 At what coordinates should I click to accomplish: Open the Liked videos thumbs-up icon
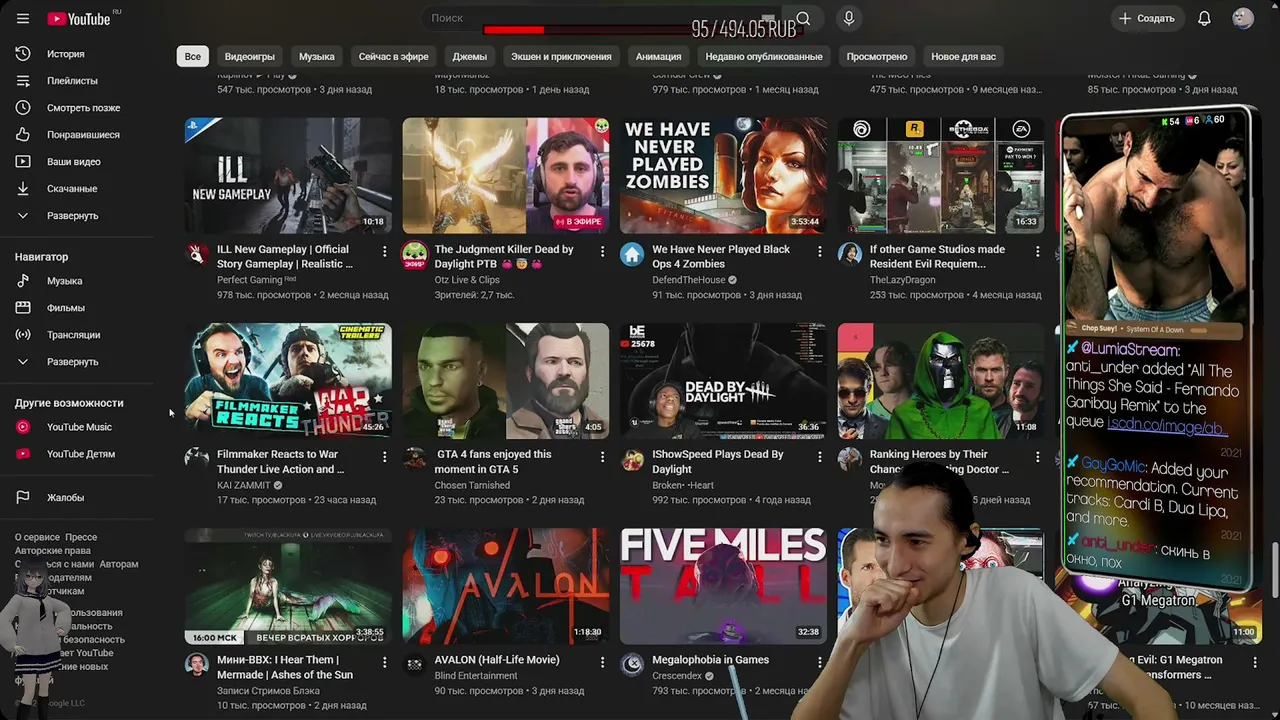(x=23, y=135)
